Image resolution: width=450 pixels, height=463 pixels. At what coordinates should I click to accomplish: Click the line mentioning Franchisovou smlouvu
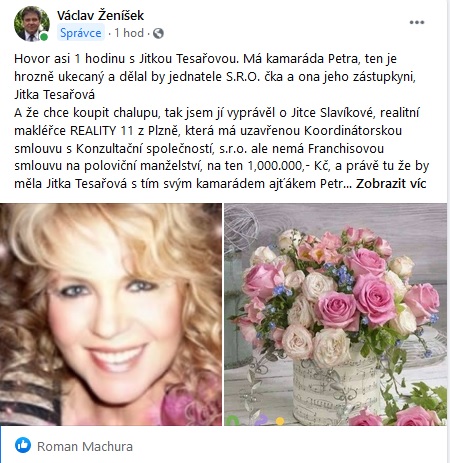pyautogui.click(x=199, y=149)
